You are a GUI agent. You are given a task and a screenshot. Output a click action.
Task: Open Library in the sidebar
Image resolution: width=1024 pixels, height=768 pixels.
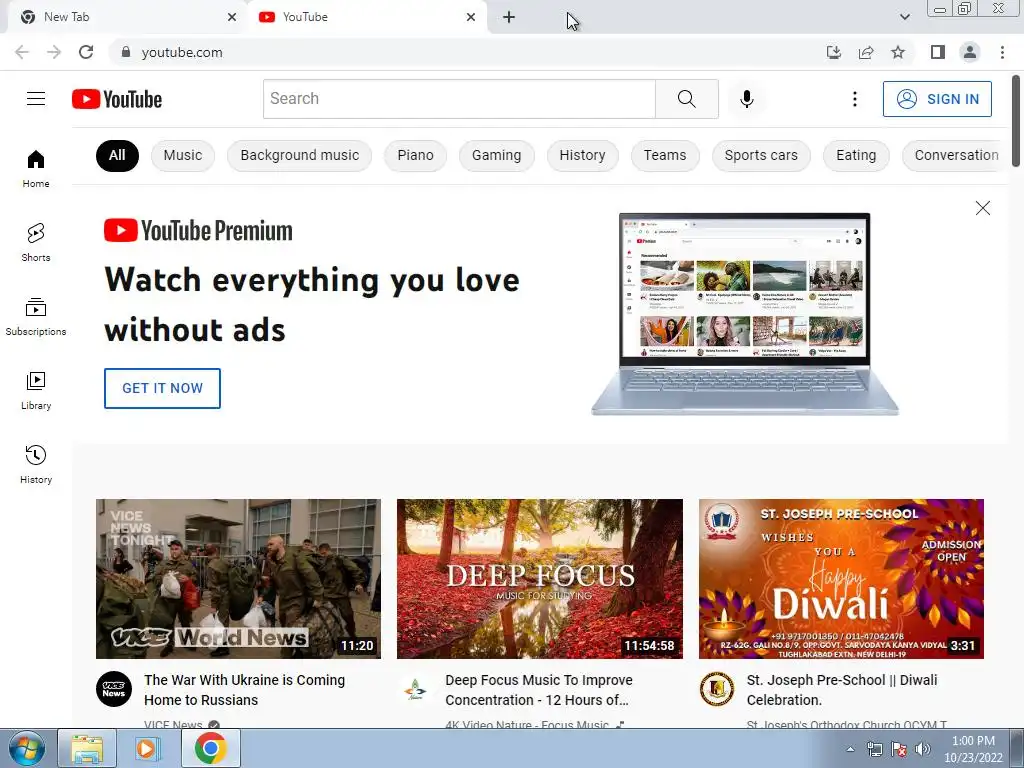[36, 390]
